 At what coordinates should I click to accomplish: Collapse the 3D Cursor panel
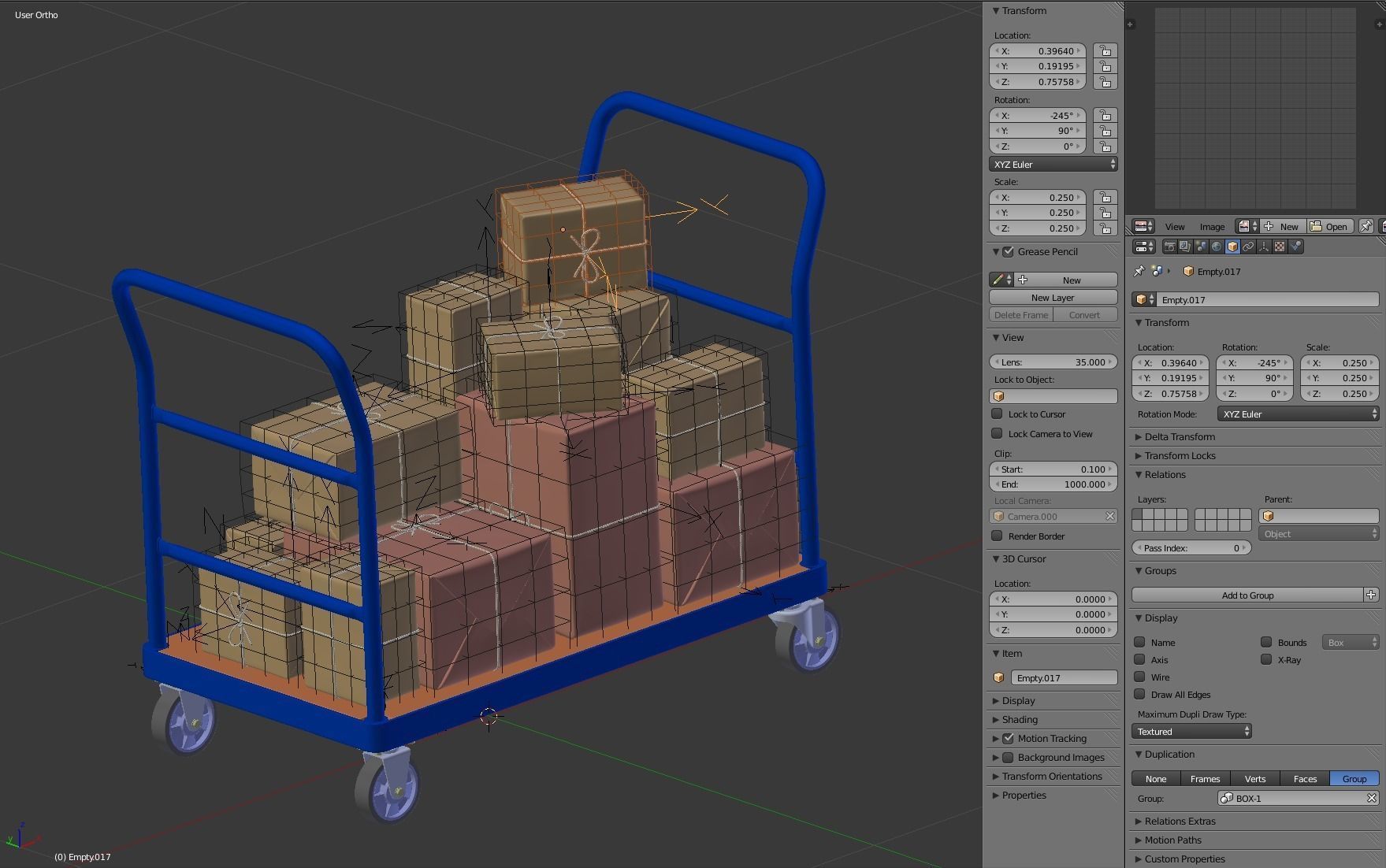(1022, 558)
